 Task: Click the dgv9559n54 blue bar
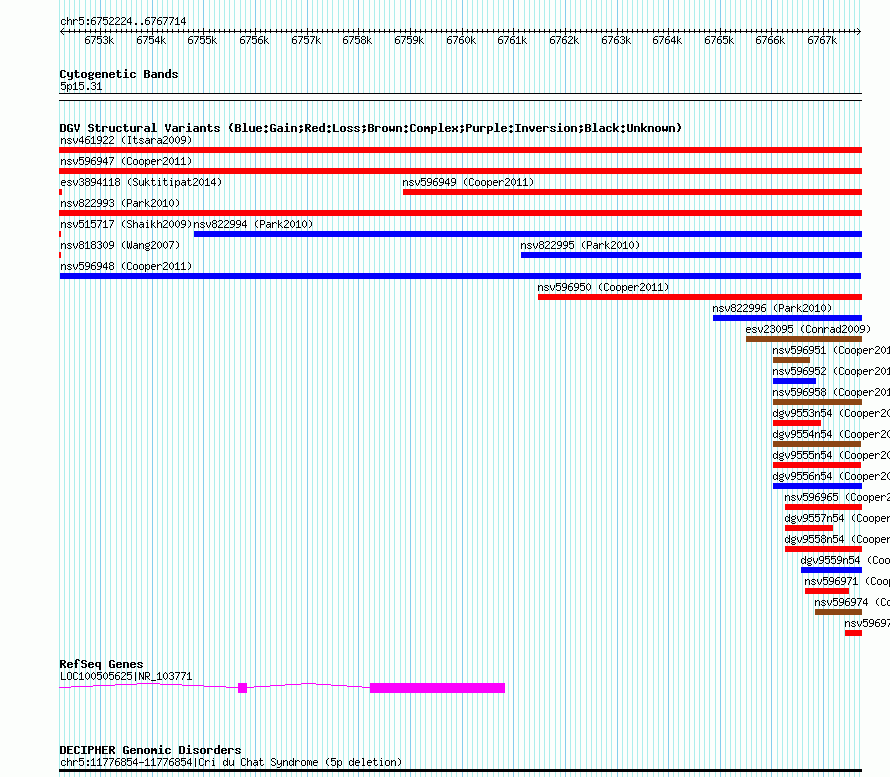click(x=832, y=570)
